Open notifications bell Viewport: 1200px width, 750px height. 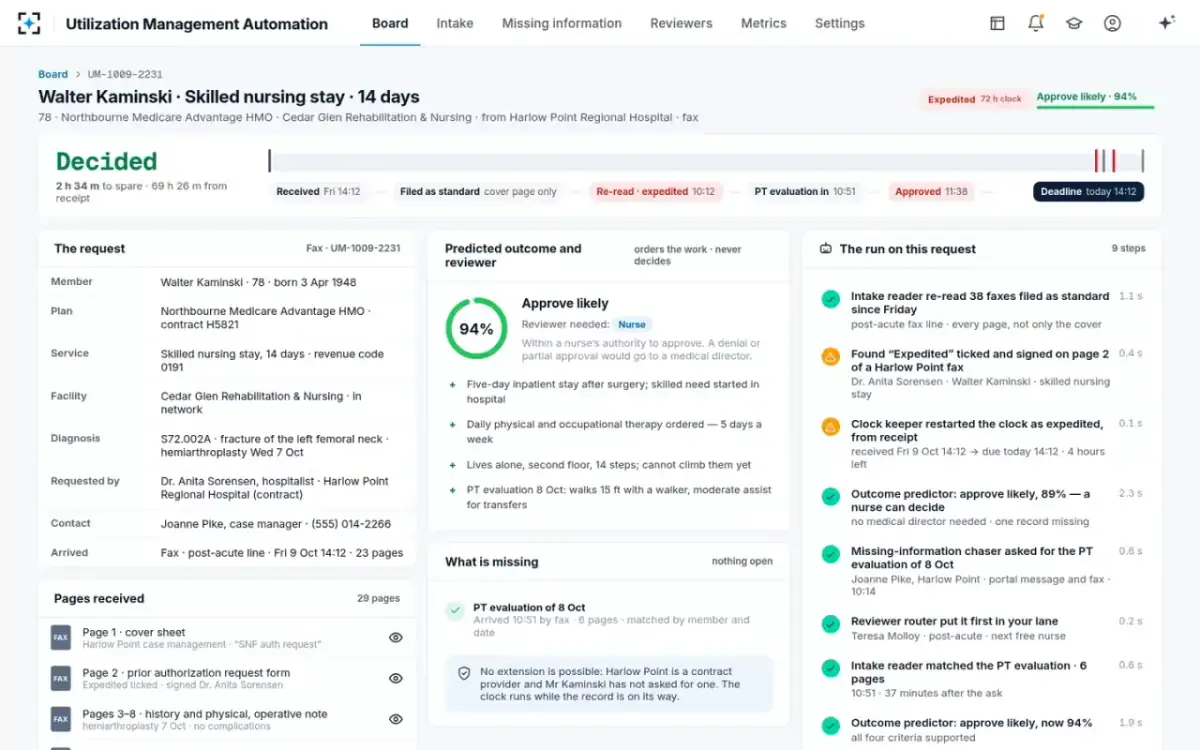(x=1036, y=23)
